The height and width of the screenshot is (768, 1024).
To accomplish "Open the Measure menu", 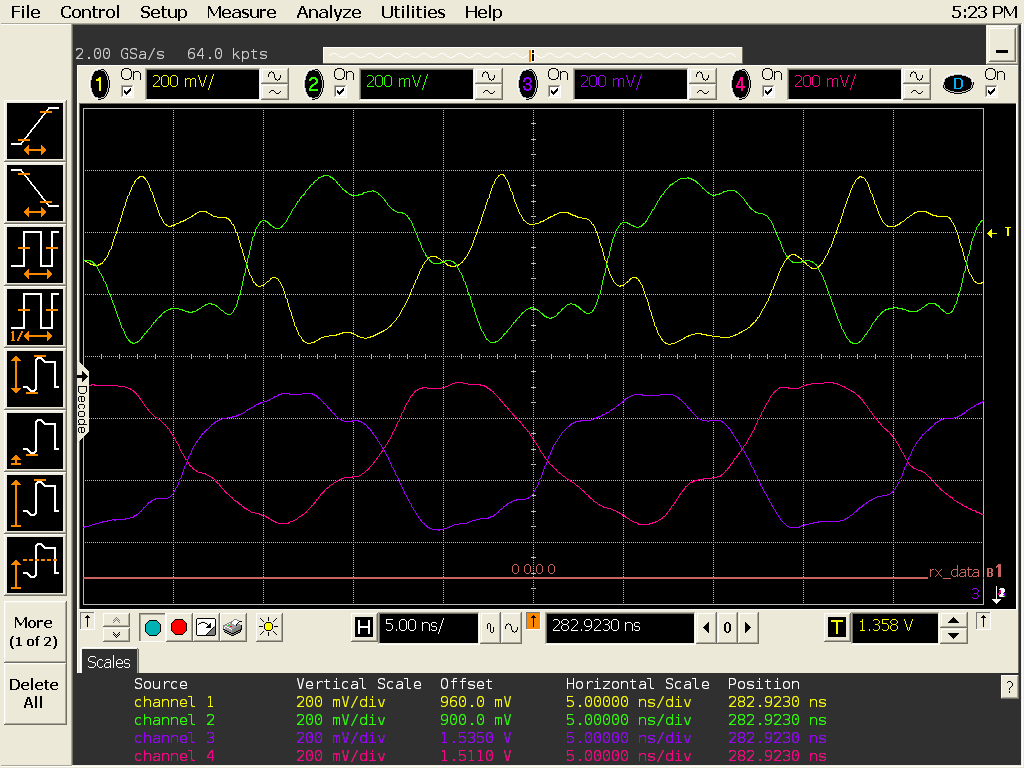I will (241, 12).
